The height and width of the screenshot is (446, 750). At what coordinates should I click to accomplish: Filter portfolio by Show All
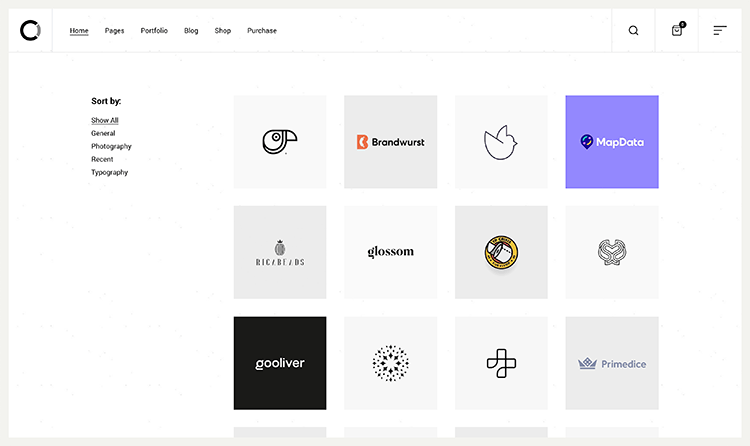[105, 120]
